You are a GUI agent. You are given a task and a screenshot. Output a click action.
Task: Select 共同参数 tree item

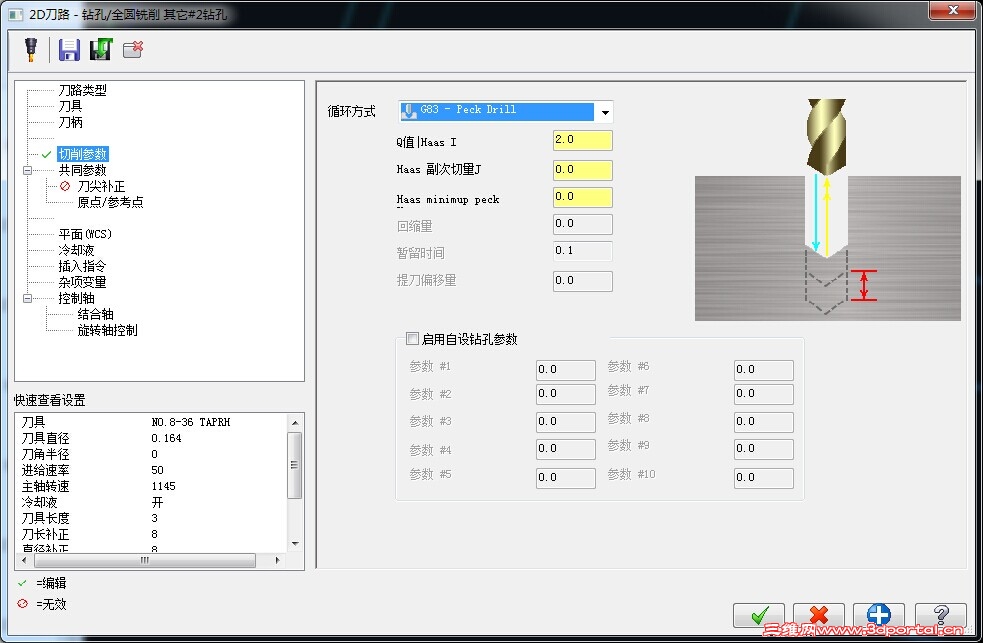click(82, 170)
